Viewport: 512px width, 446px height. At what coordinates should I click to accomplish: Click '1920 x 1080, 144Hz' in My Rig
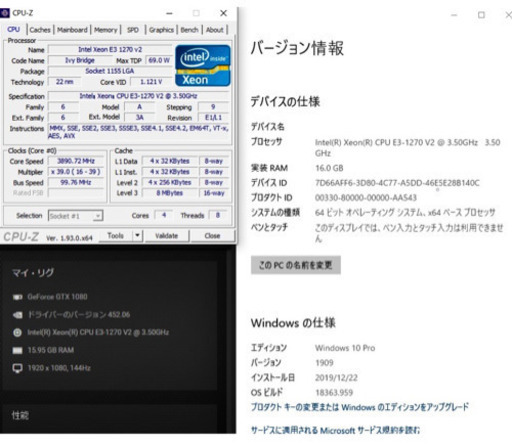click(x=59, y=368)
